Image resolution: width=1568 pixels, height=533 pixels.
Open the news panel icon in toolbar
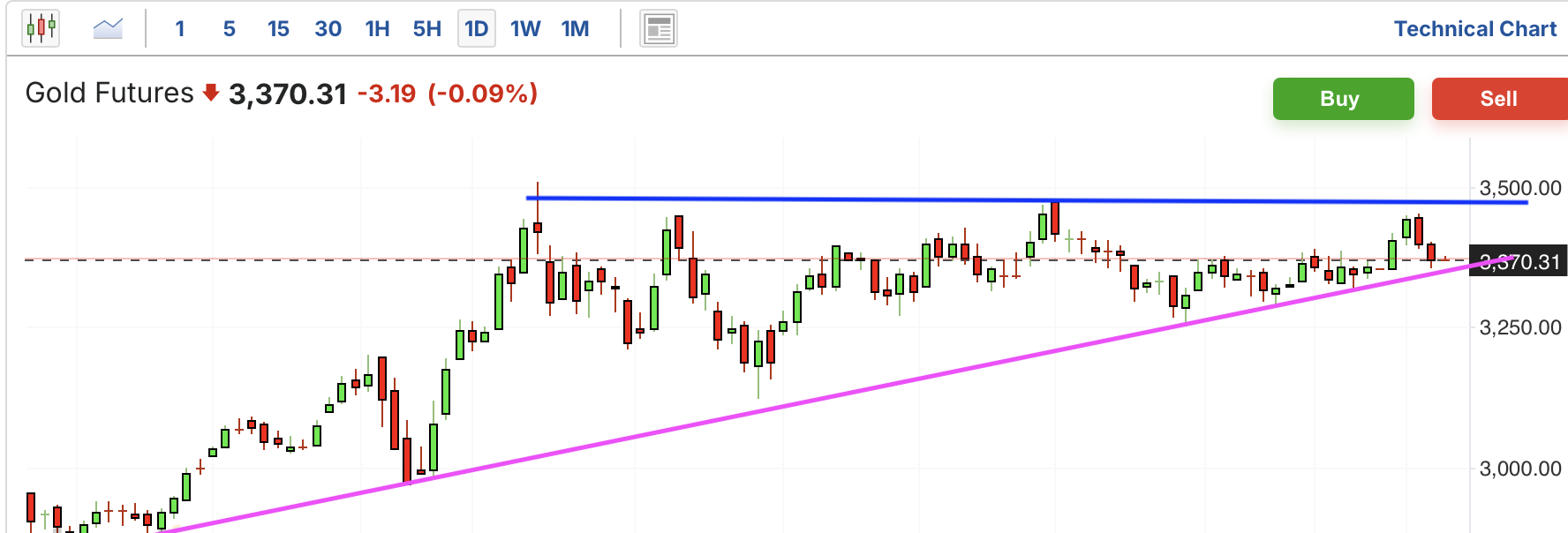pos(658,29)
